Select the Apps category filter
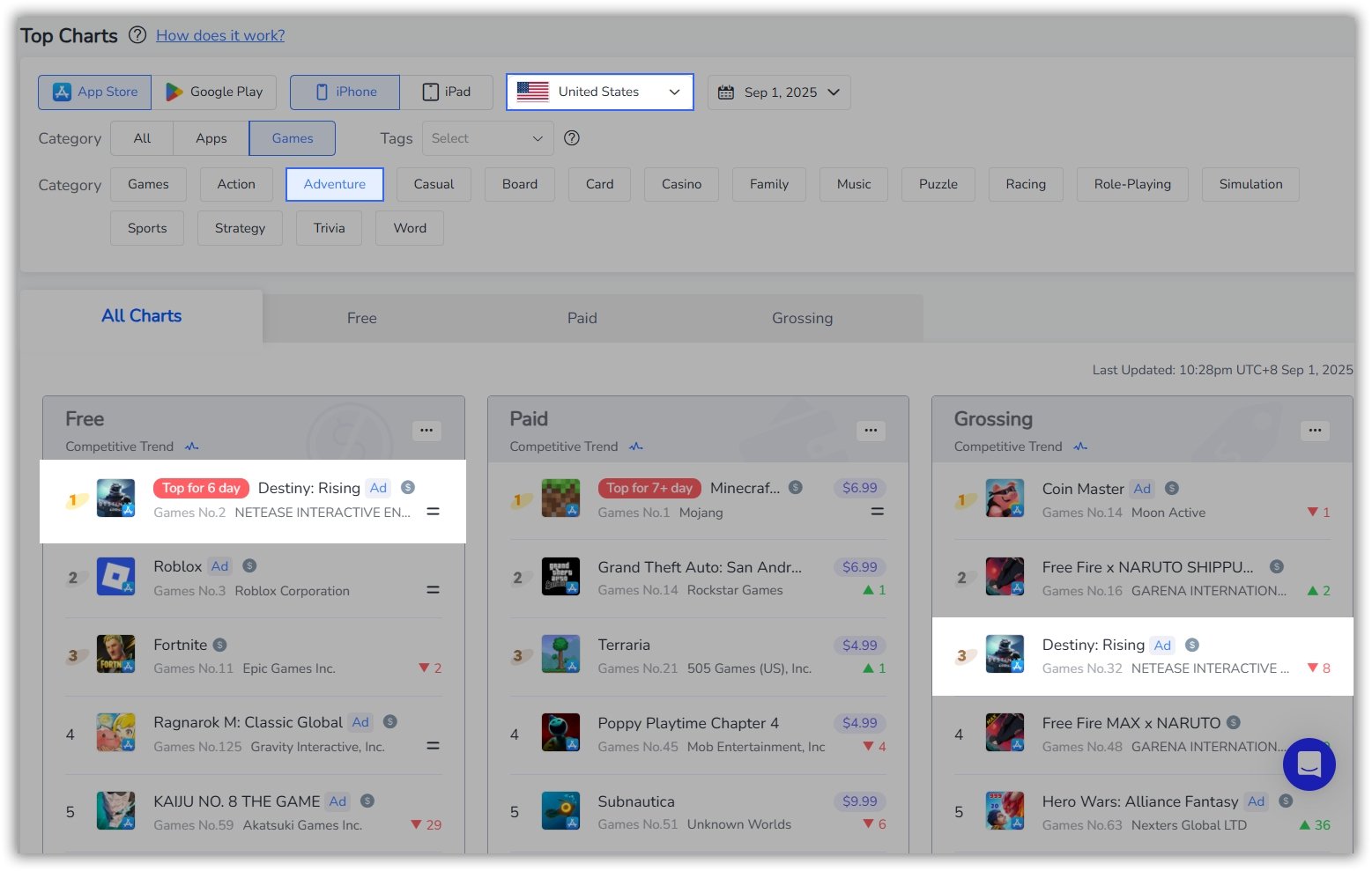The height and width of the screenshot is (871, 1372). 211,138
